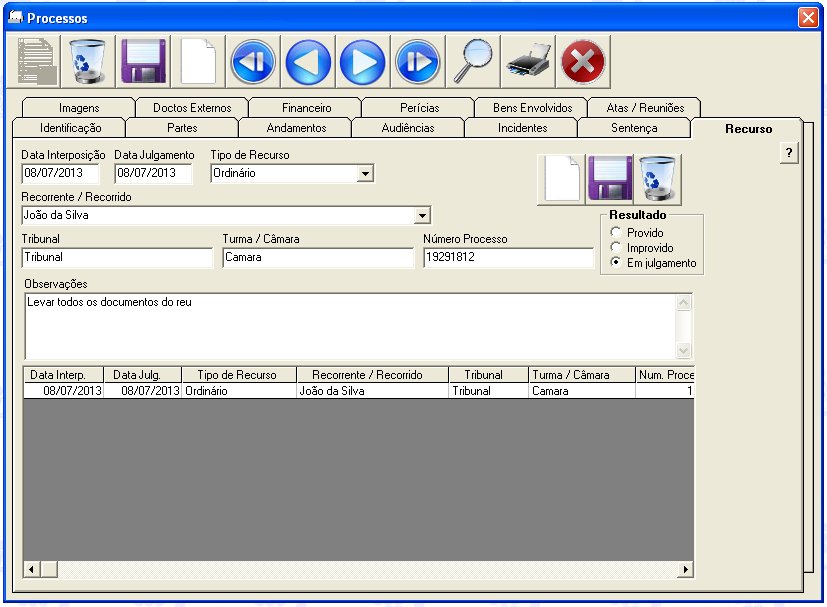Close the Processos window
Viewport: 827px width, 607px height.
808,17
